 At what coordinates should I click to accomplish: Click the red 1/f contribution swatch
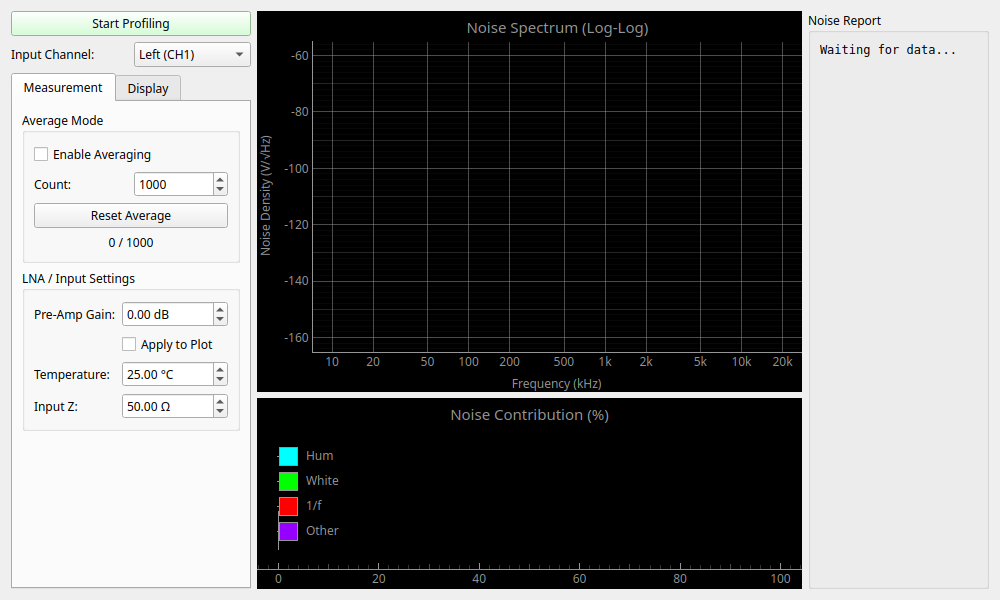click(287, 505)
